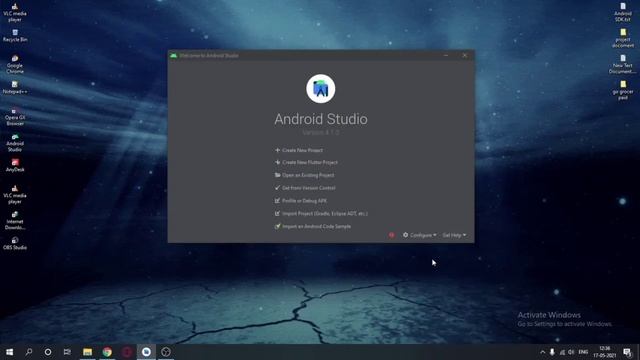The width and height of the screenshot is (640, 360).
Task: Select the Recycle Bin desktop icon
Action: pyautogui.click(x=15, y=36)
